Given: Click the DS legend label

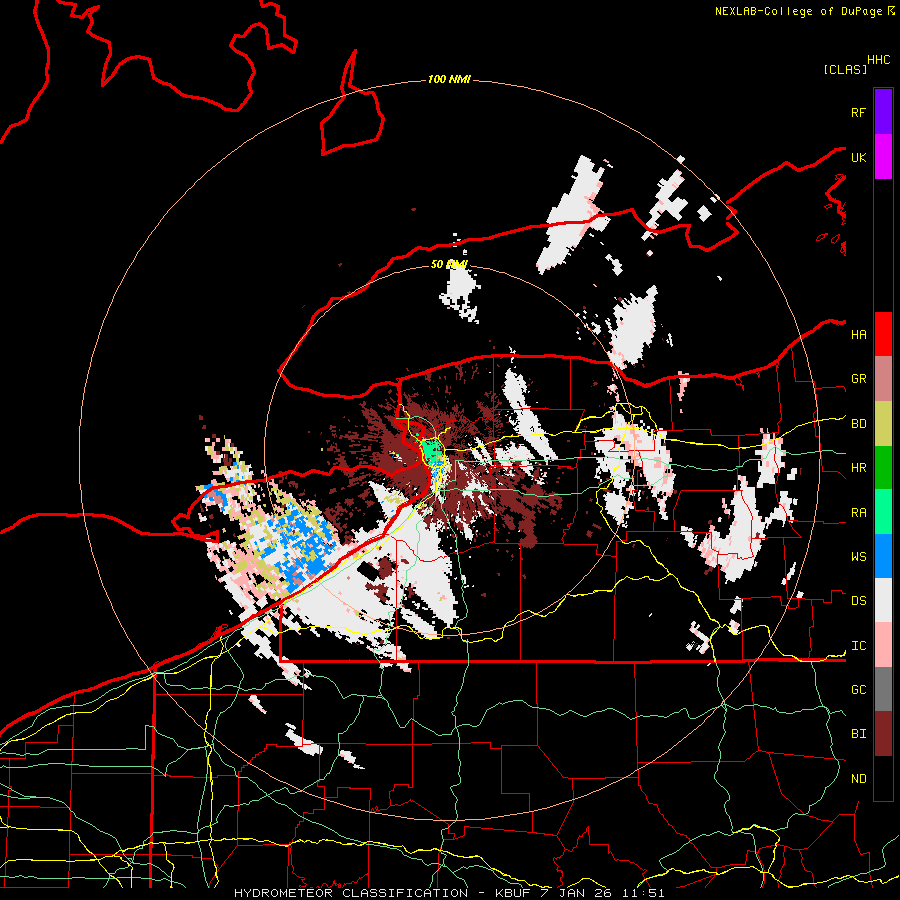Looking at the screenshot, I should pos(858,601).
